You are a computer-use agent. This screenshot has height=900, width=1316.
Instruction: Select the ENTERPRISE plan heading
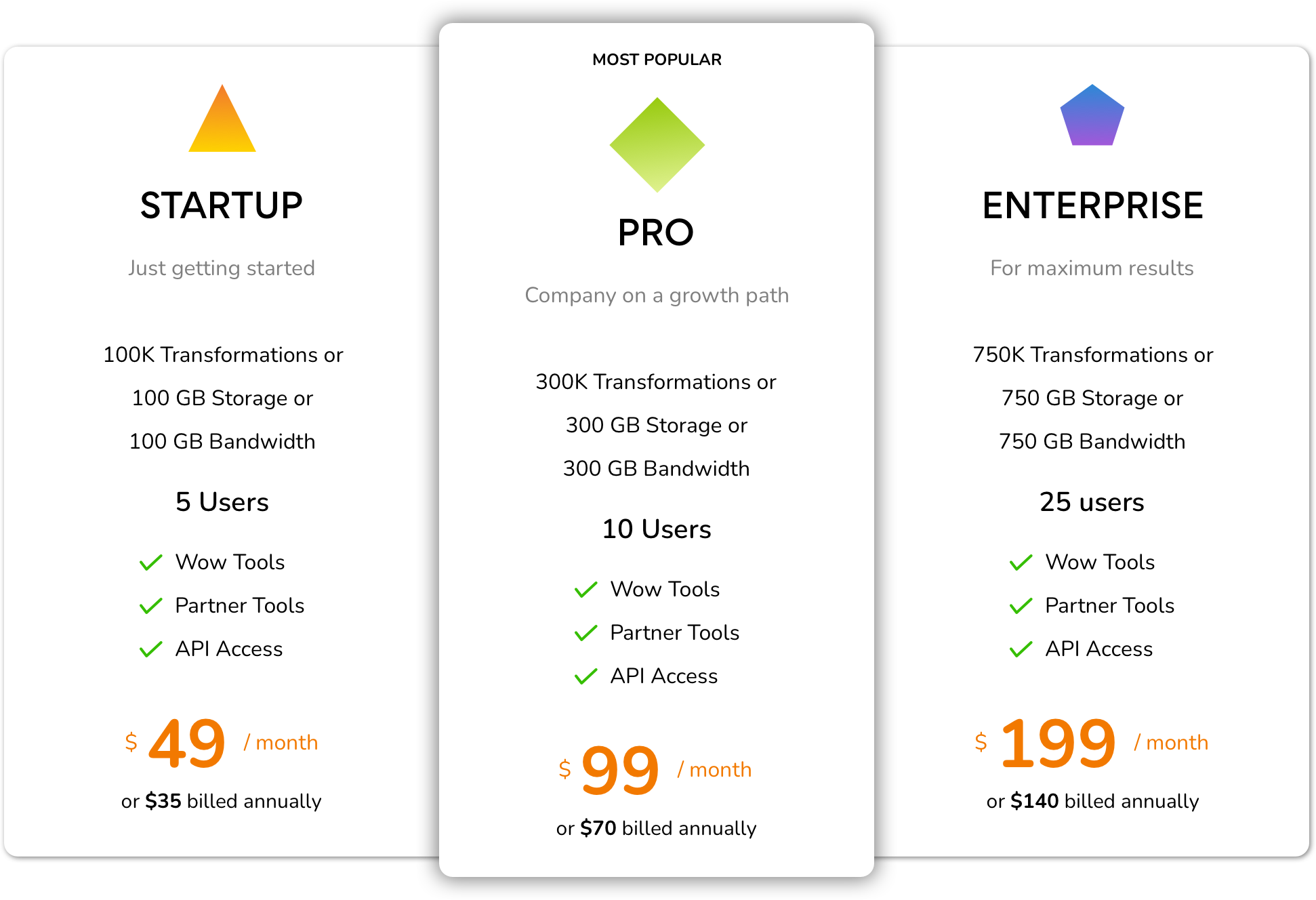click(x=1092, y=205)
